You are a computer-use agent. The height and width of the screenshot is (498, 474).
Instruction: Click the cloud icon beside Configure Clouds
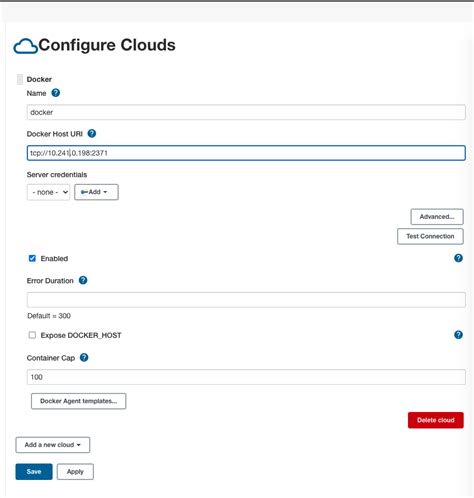click(25, 46)
